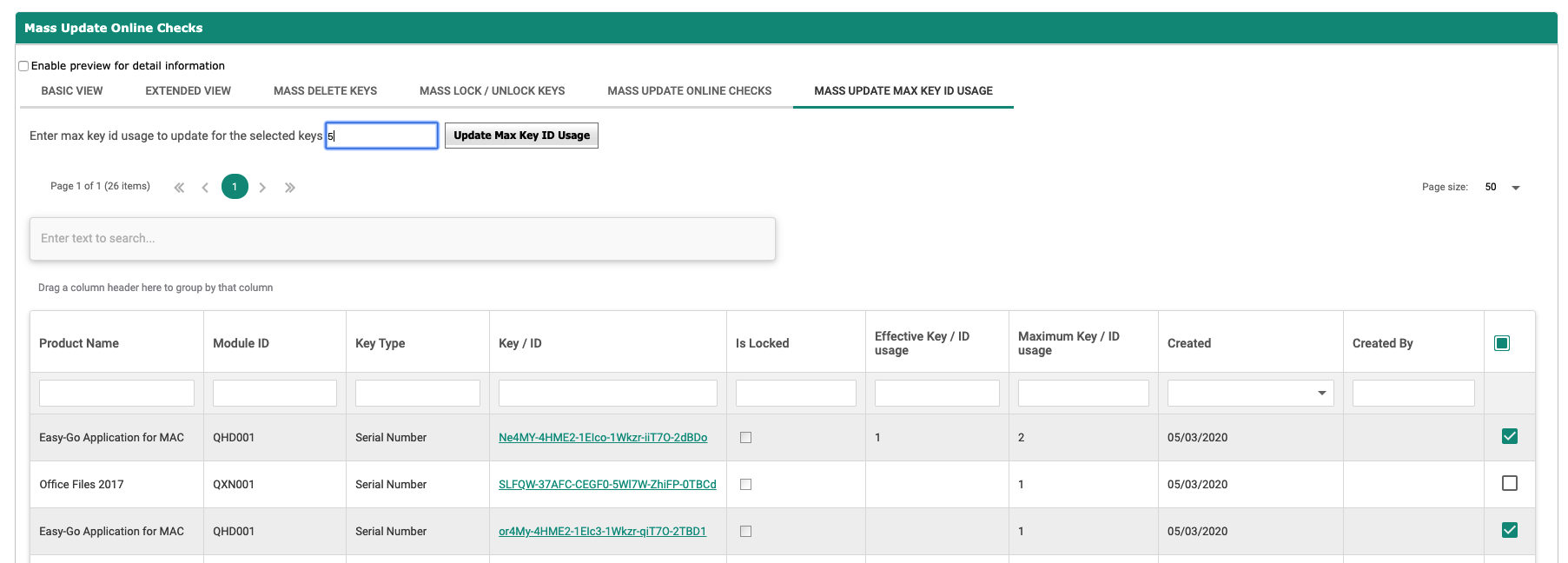Jump to last page using double-right arrow
The width and height of the screenshot is (1568, 563).
coord(290,188)
